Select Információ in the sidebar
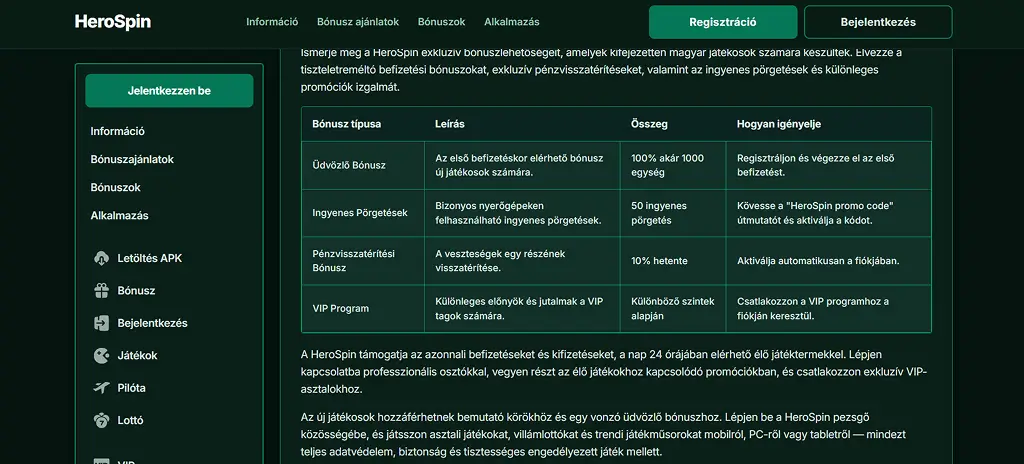The width and height of the screenshot is (1024, 464). (x=118, y=131)
